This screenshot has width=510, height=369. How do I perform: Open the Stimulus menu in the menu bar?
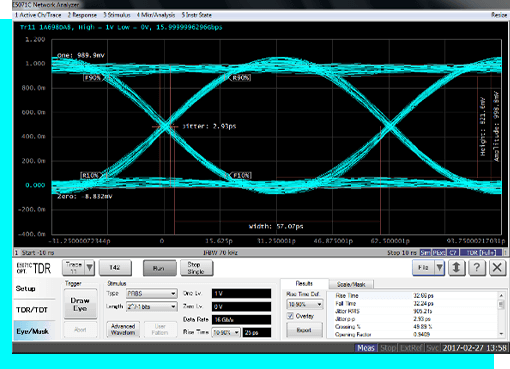coord(117,15)
